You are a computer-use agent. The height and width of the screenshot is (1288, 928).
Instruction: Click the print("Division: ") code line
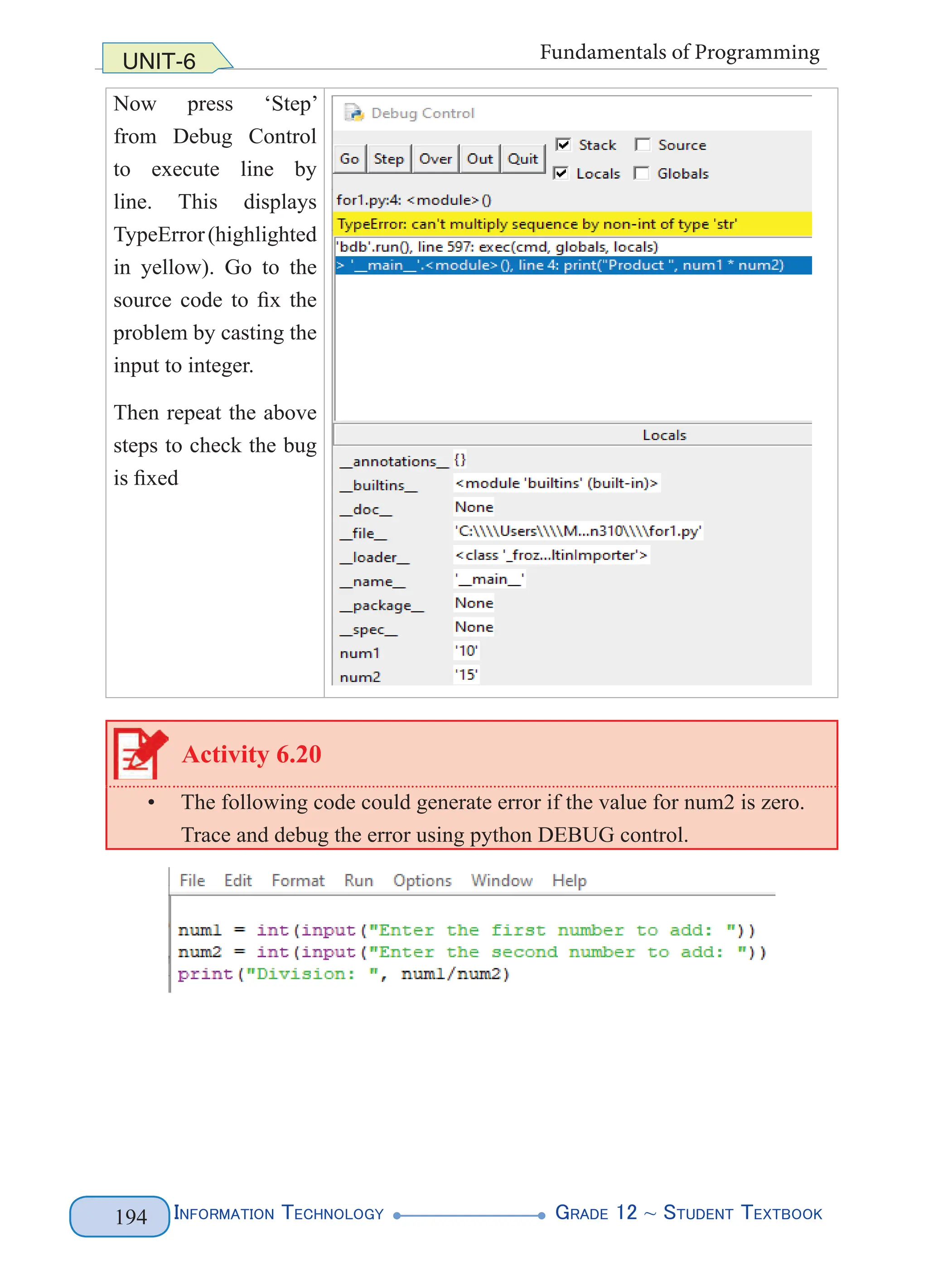coord(344,974)
